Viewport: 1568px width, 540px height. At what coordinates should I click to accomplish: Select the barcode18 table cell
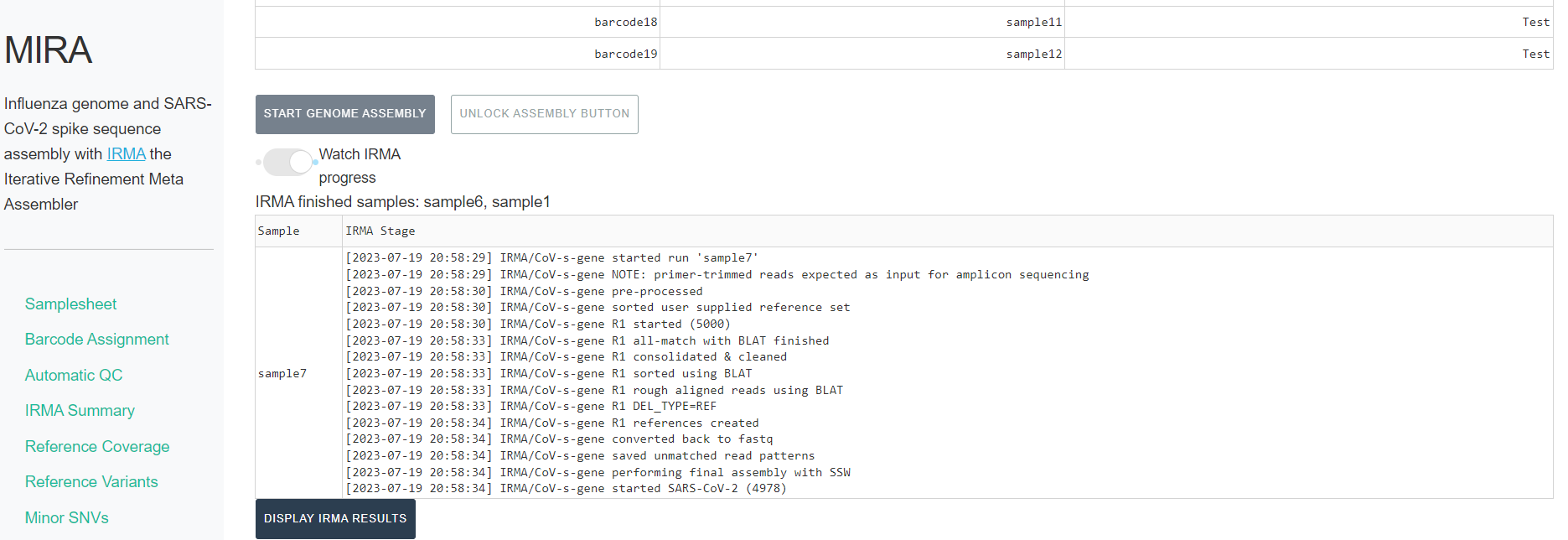(625, 23)
